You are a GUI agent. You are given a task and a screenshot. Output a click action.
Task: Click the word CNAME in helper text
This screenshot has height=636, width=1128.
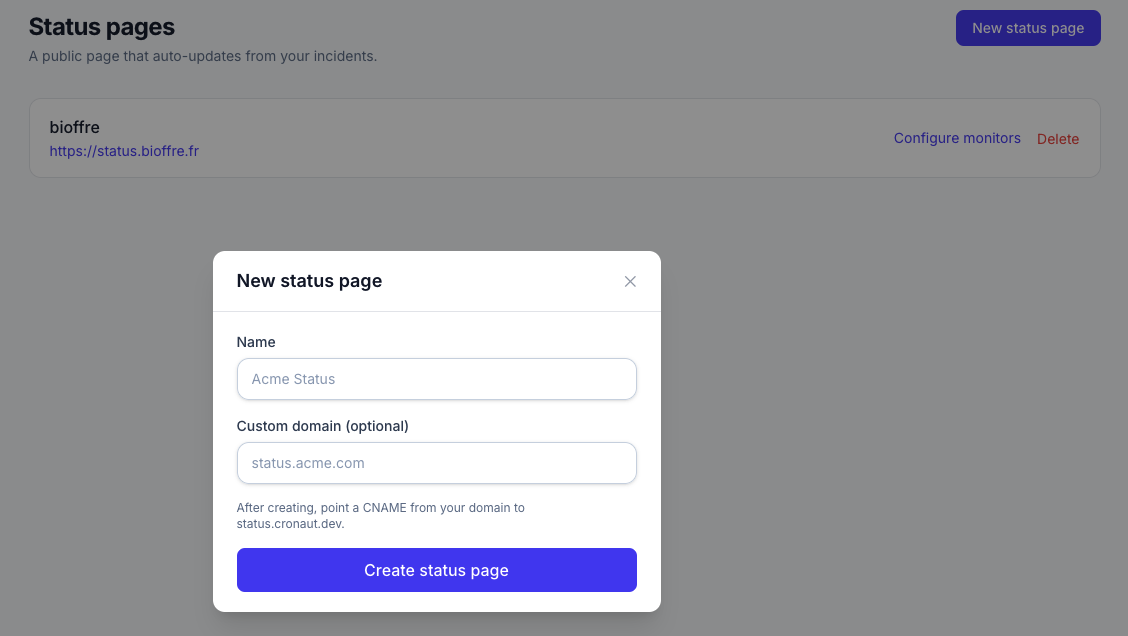click(385, 508)
